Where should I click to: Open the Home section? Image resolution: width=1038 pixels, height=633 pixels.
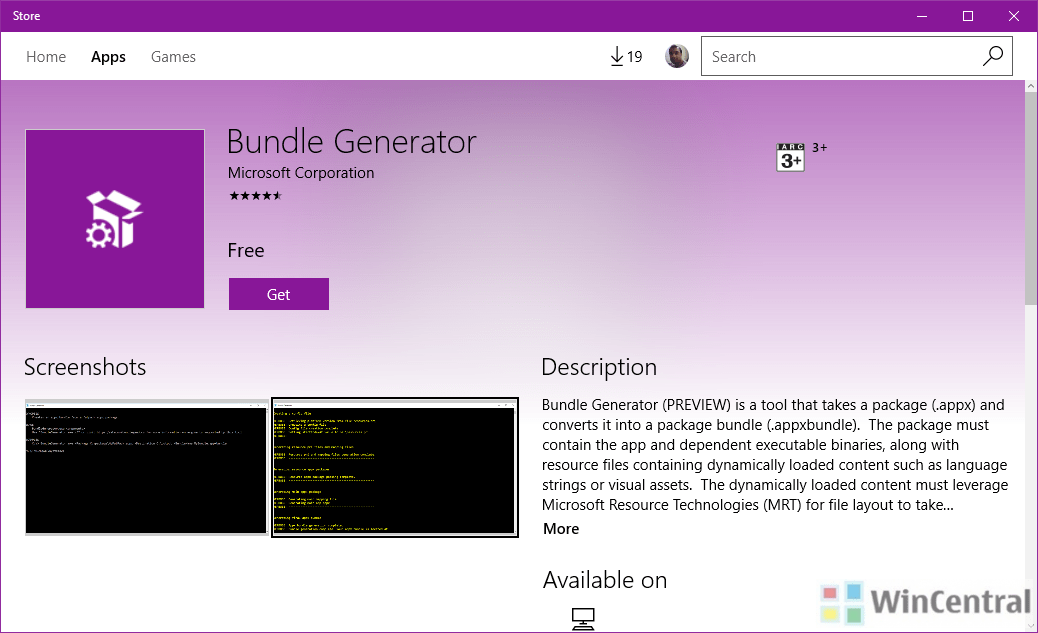[x=46, y=56]
